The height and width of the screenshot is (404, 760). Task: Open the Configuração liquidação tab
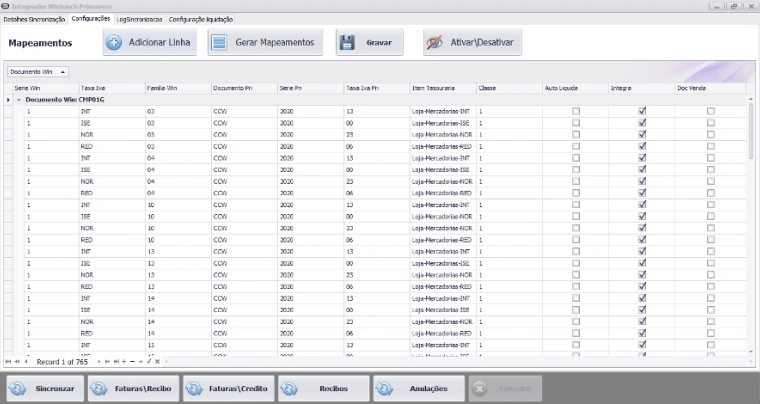tap(201, 19)
